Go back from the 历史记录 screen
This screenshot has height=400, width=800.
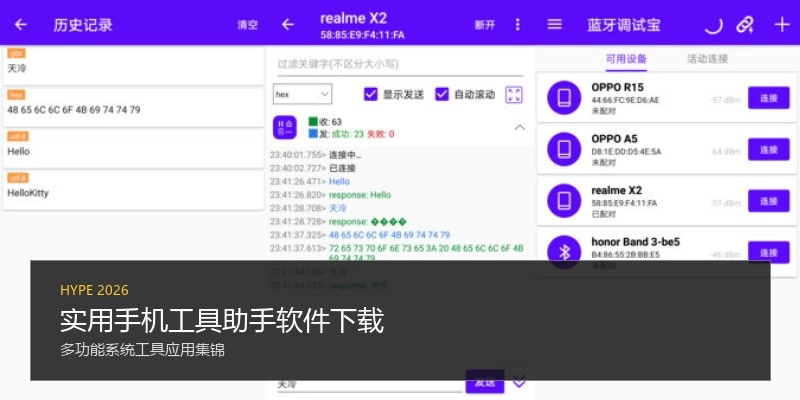20,24
